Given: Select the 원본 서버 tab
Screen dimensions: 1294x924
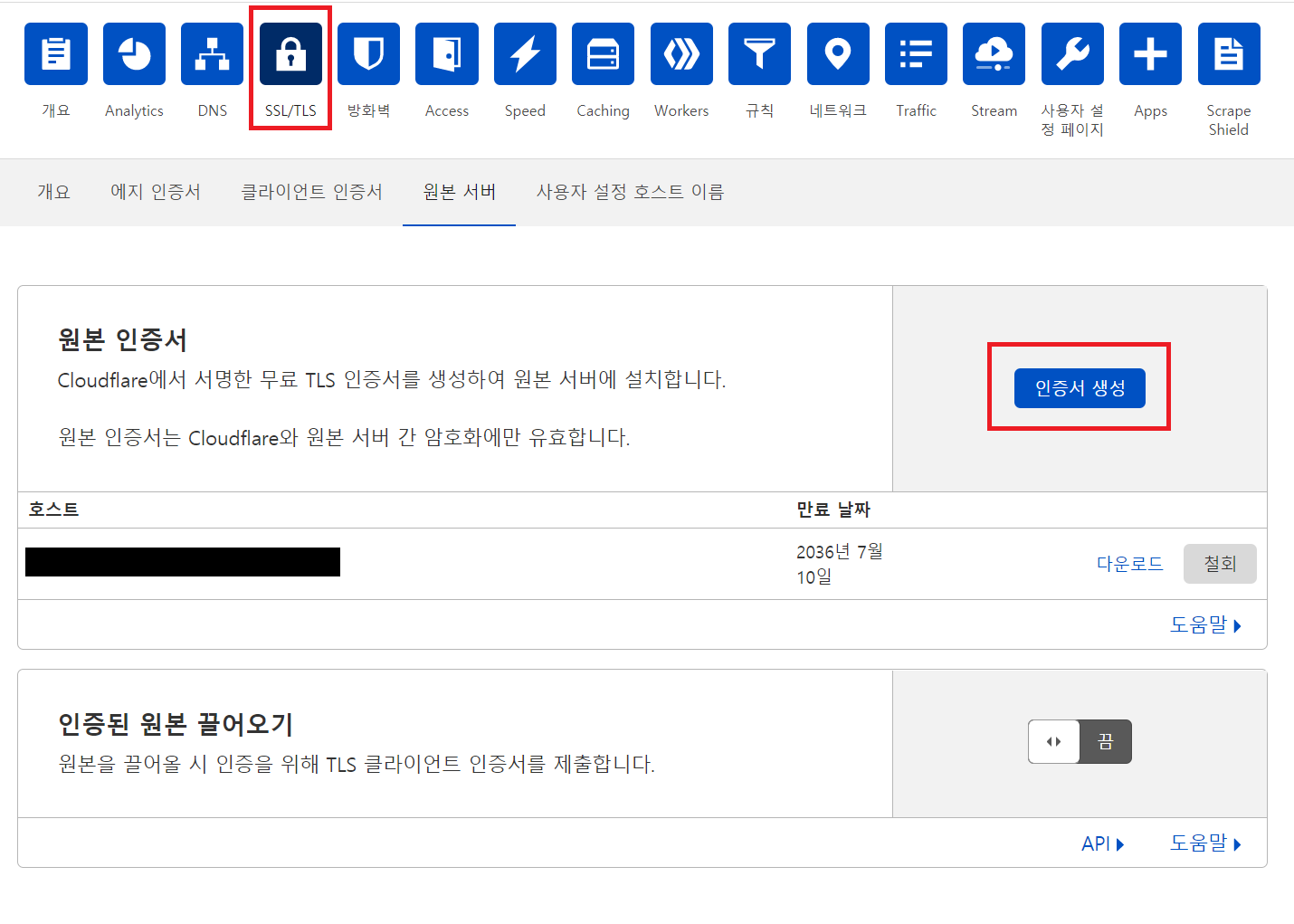Looking at the screenshot, I should tap(460, 192).
